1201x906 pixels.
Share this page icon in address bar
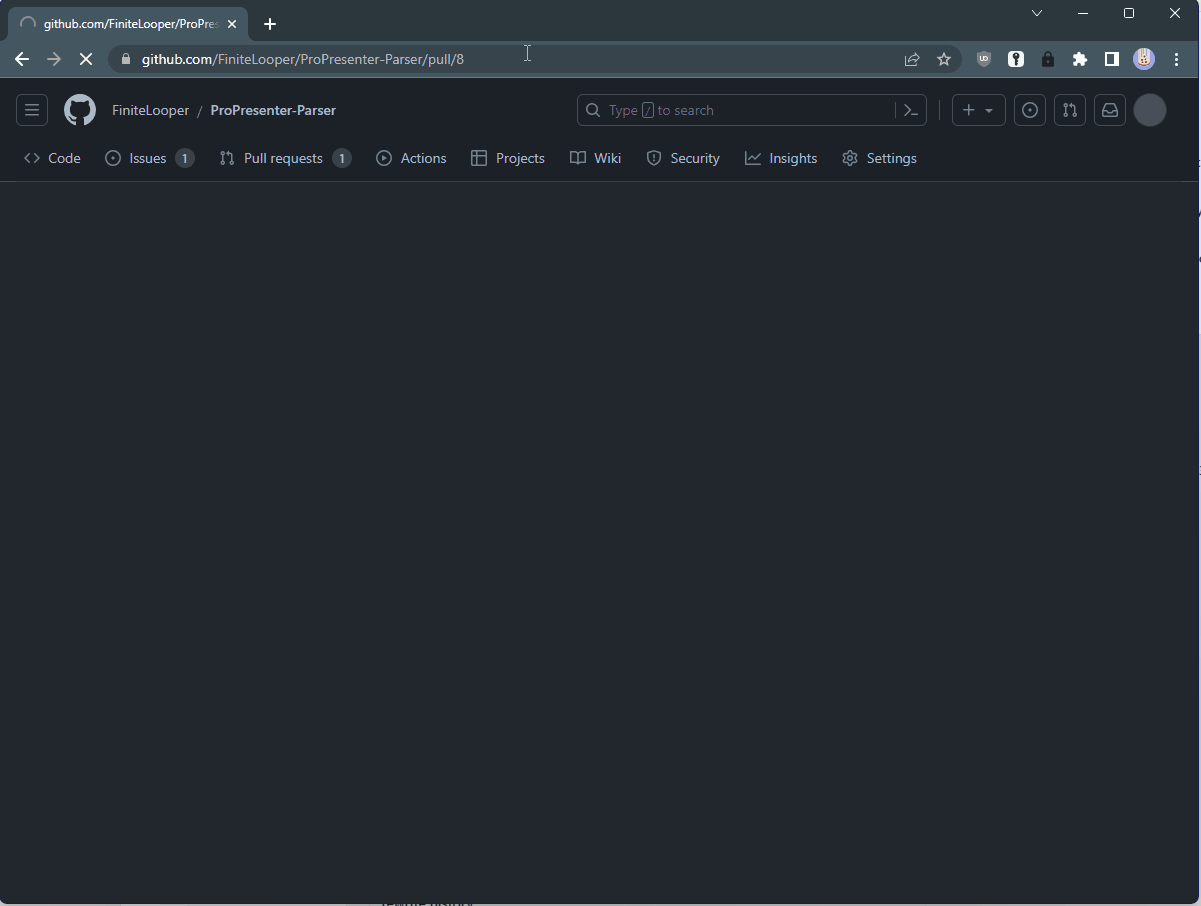point(912,59)
